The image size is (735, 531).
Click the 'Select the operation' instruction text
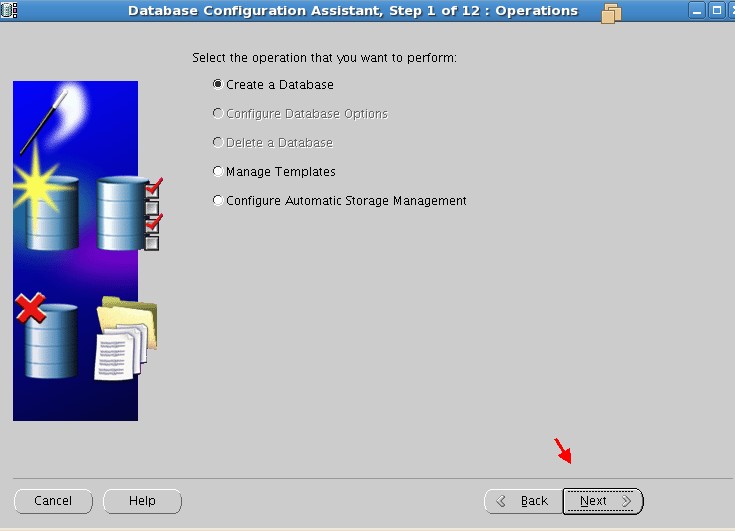[x=324, y=58]
